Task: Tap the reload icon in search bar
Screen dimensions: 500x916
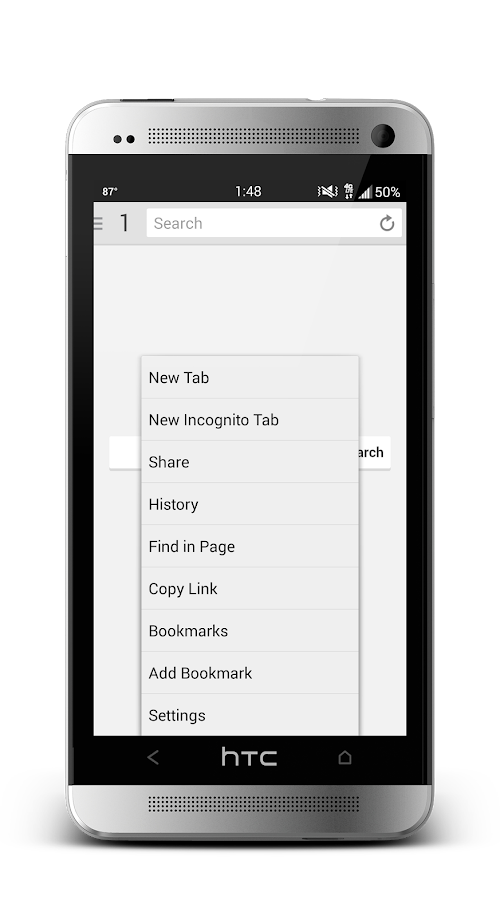Action: 387,223
